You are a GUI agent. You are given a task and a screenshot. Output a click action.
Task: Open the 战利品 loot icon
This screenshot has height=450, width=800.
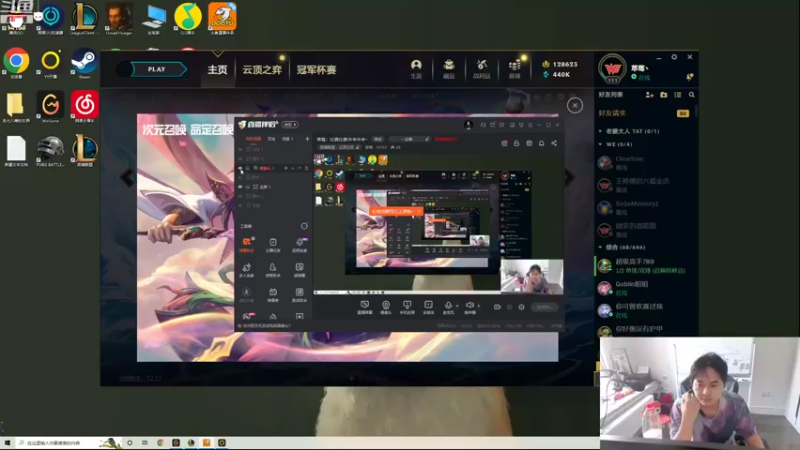[481, 69]
